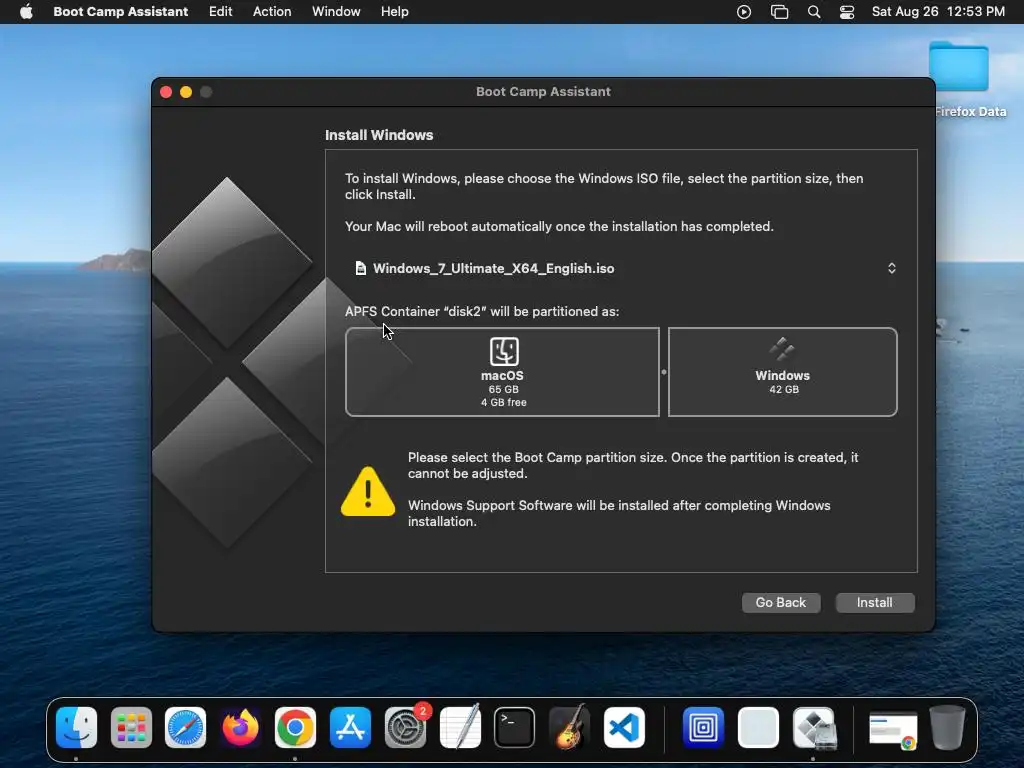Open Finder from the Dock
The height and width of the screenshot is (768, 1024).
pos(76,728)
